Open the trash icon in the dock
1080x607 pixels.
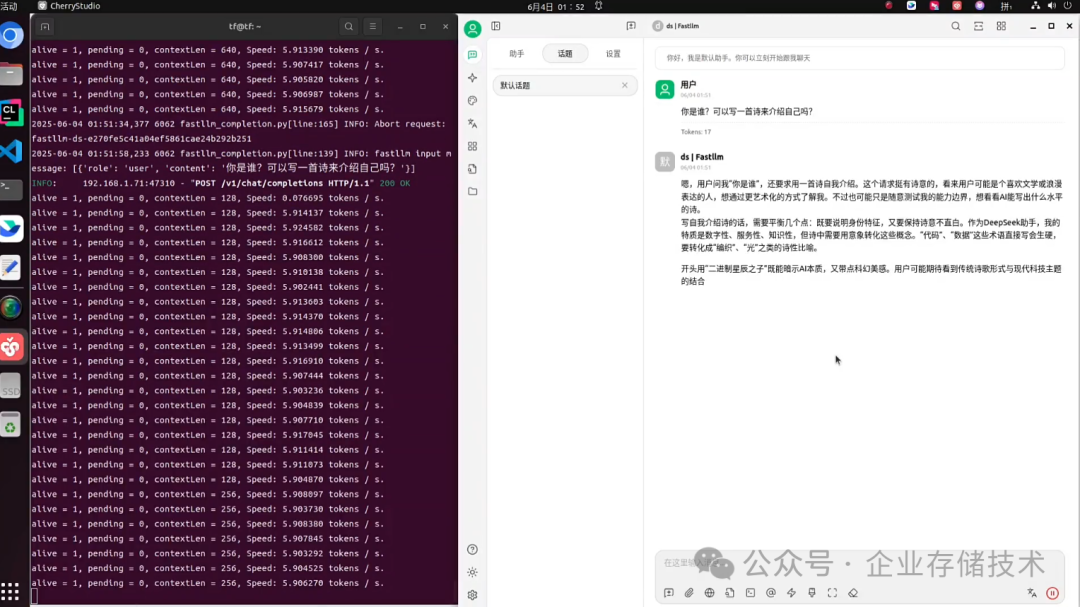click(10, 425)
